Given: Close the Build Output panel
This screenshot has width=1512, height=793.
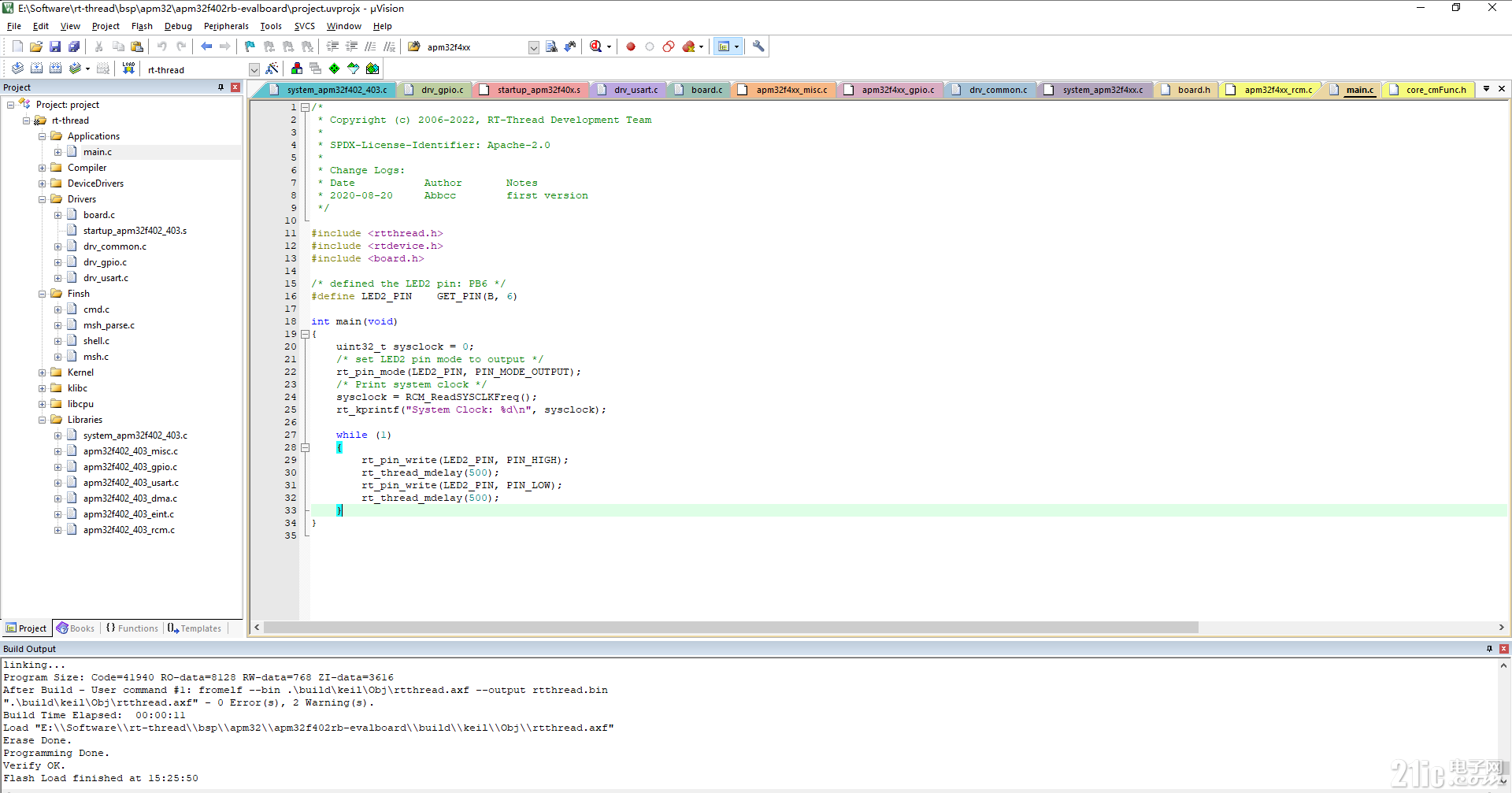Looking at the screenshot, I should (1504, 649).
